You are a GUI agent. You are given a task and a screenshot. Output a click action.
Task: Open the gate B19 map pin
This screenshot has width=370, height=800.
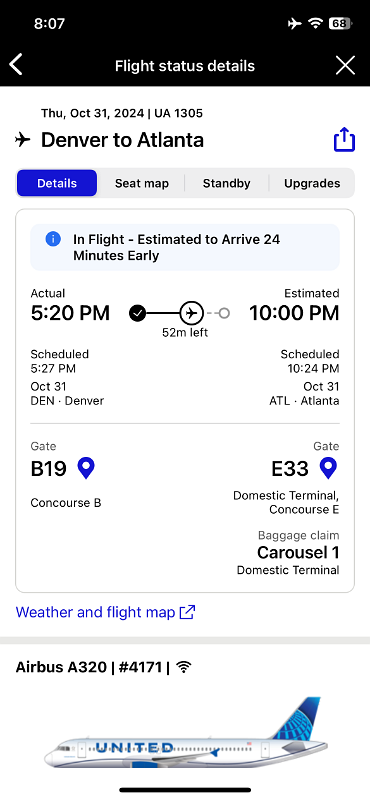coord(86,468)
